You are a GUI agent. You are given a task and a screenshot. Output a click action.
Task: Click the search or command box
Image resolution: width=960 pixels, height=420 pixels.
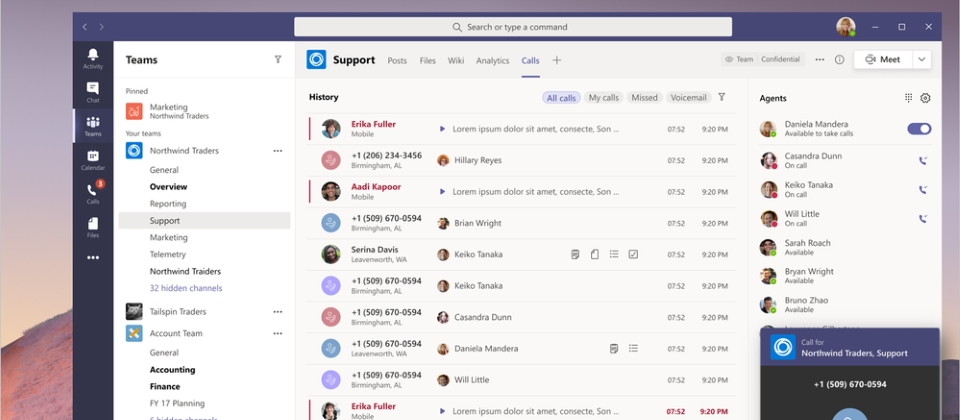pos(513,27)
